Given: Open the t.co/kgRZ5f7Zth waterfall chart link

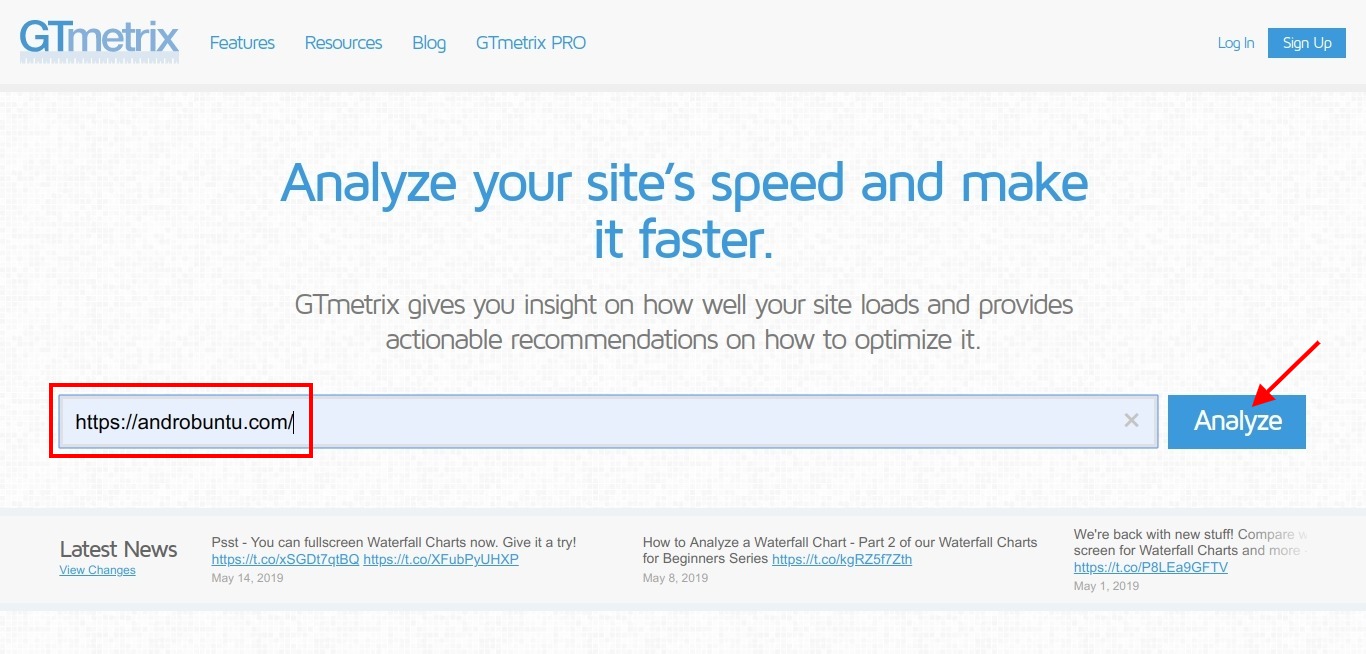Looking at the screenshot, I should point(842,559).
